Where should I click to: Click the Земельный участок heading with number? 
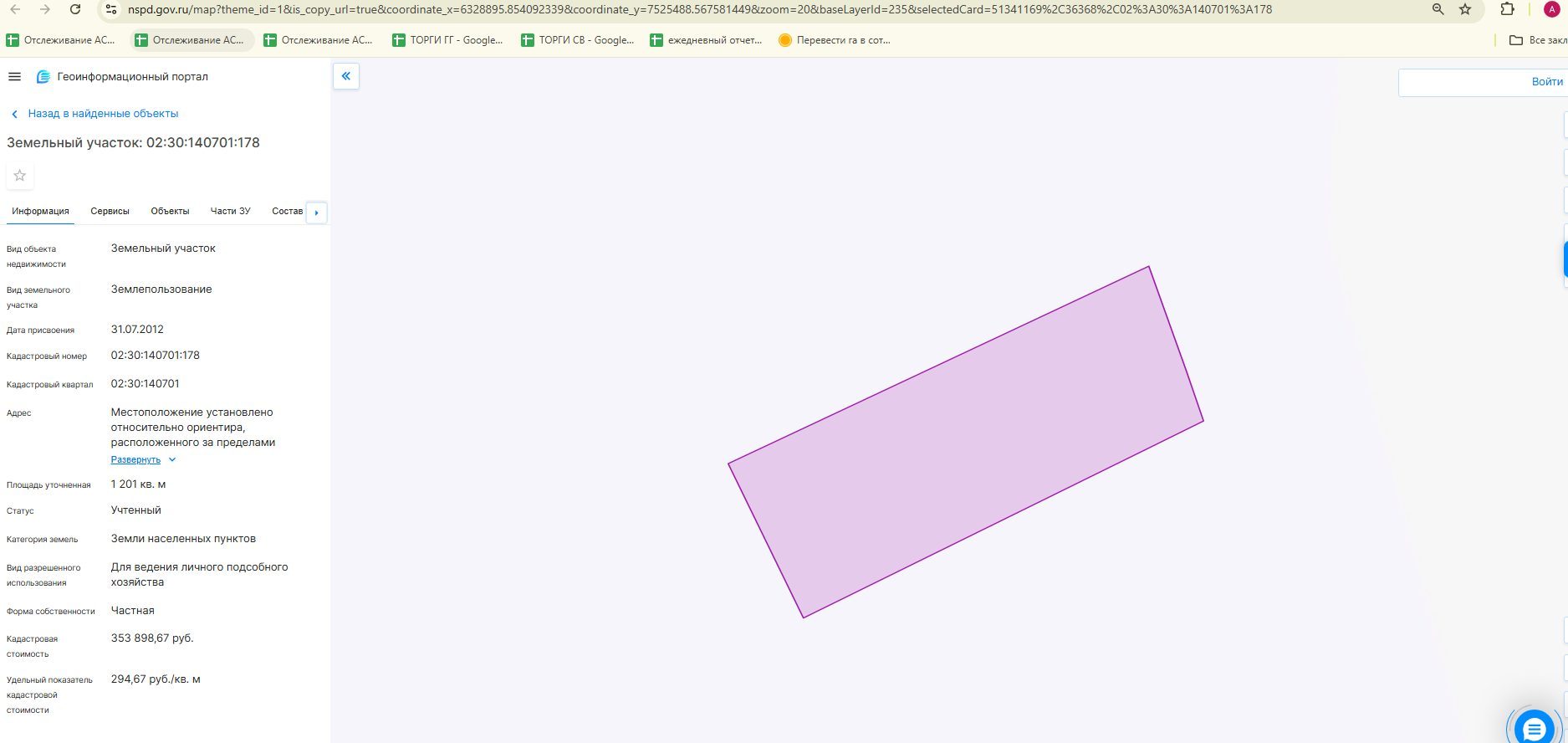134,143
